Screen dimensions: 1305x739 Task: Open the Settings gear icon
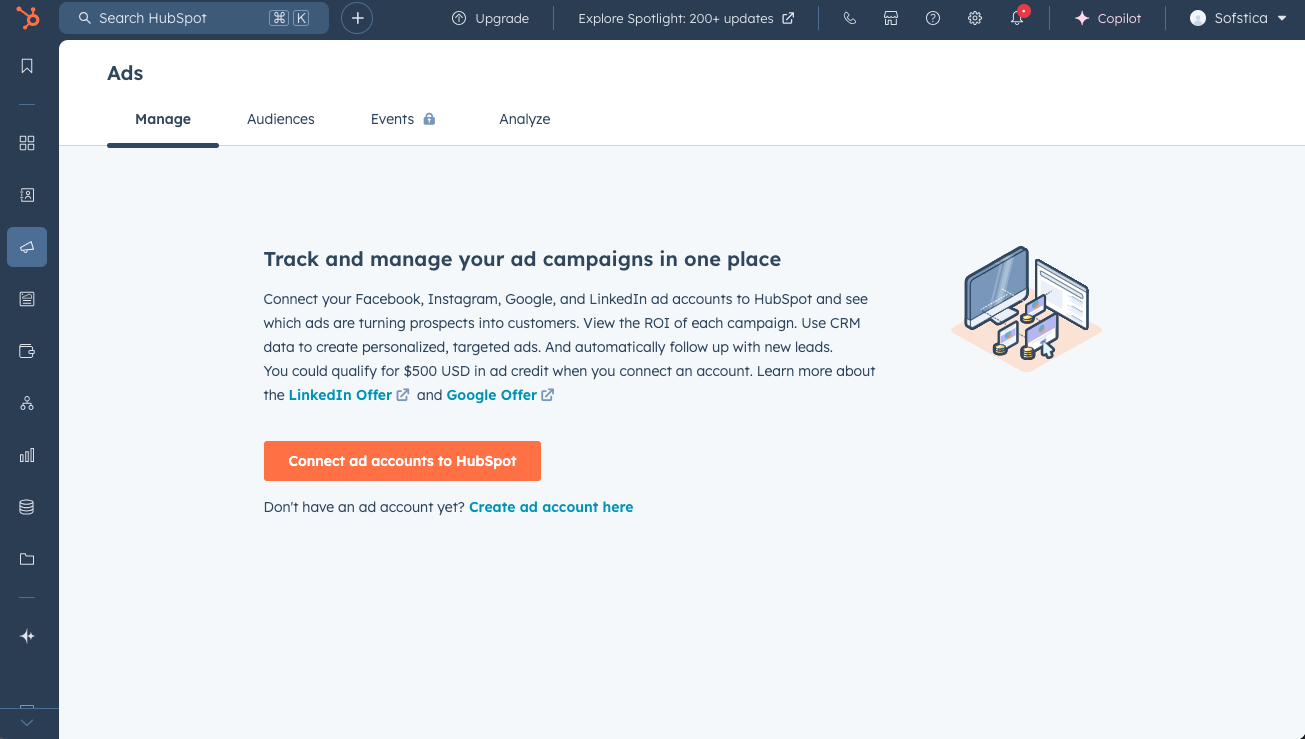coord(975,18)
